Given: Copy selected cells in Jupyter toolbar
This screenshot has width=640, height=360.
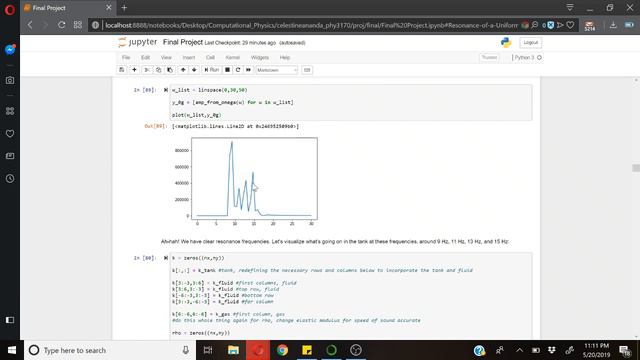Looking at the screenshot, I should pyautogui.click(x=158, y=70).
